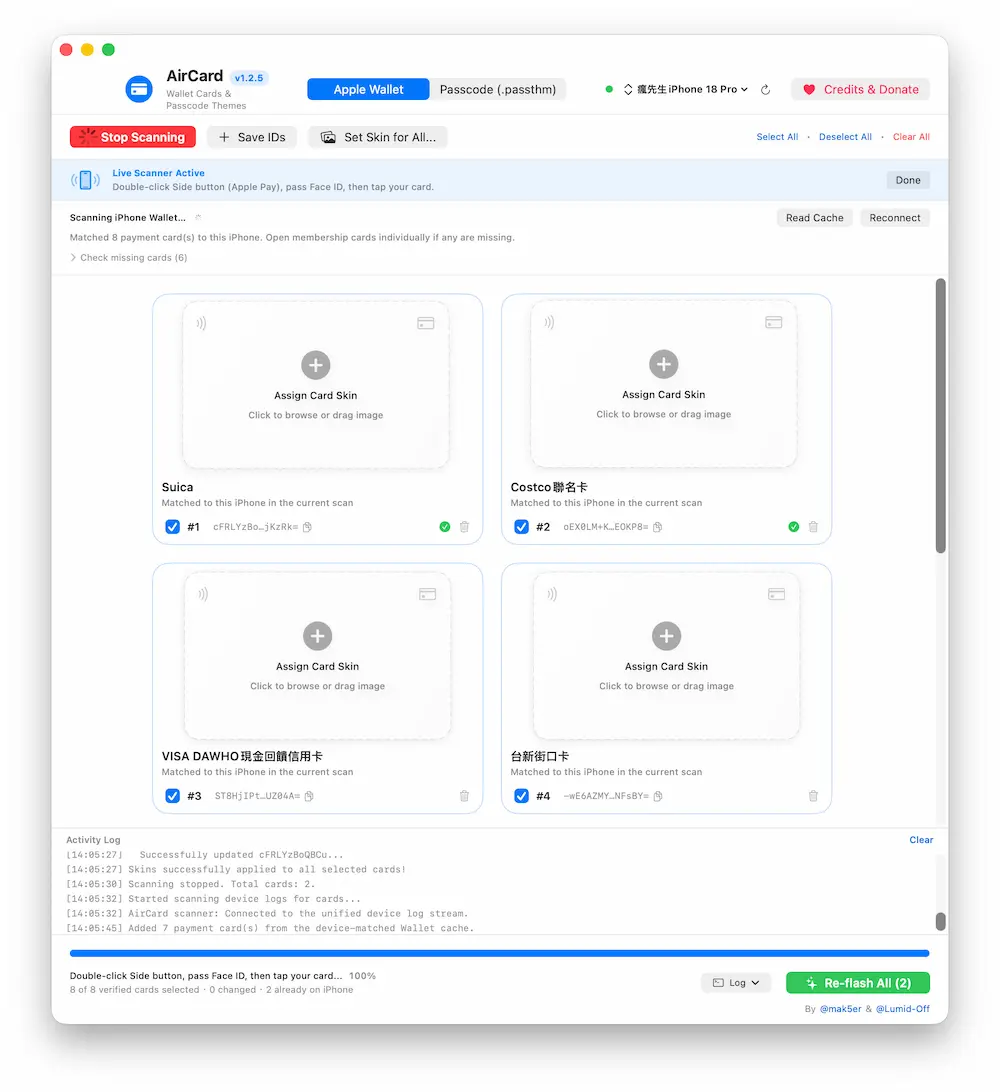This screenshot has width=1000, height=1092.
Task: Open Credits & Donate
Action: pos(861,89)
